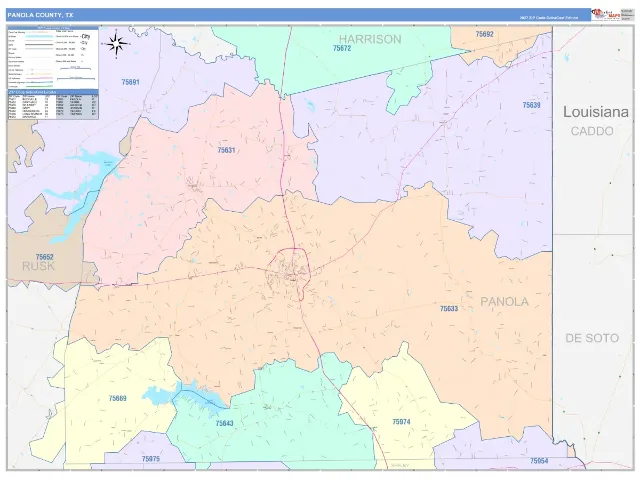The height and width of the screenshot is (480, 640).
Task: Click the city loop road at the map center
Action: pyautogui.click(x=289, y=274)
